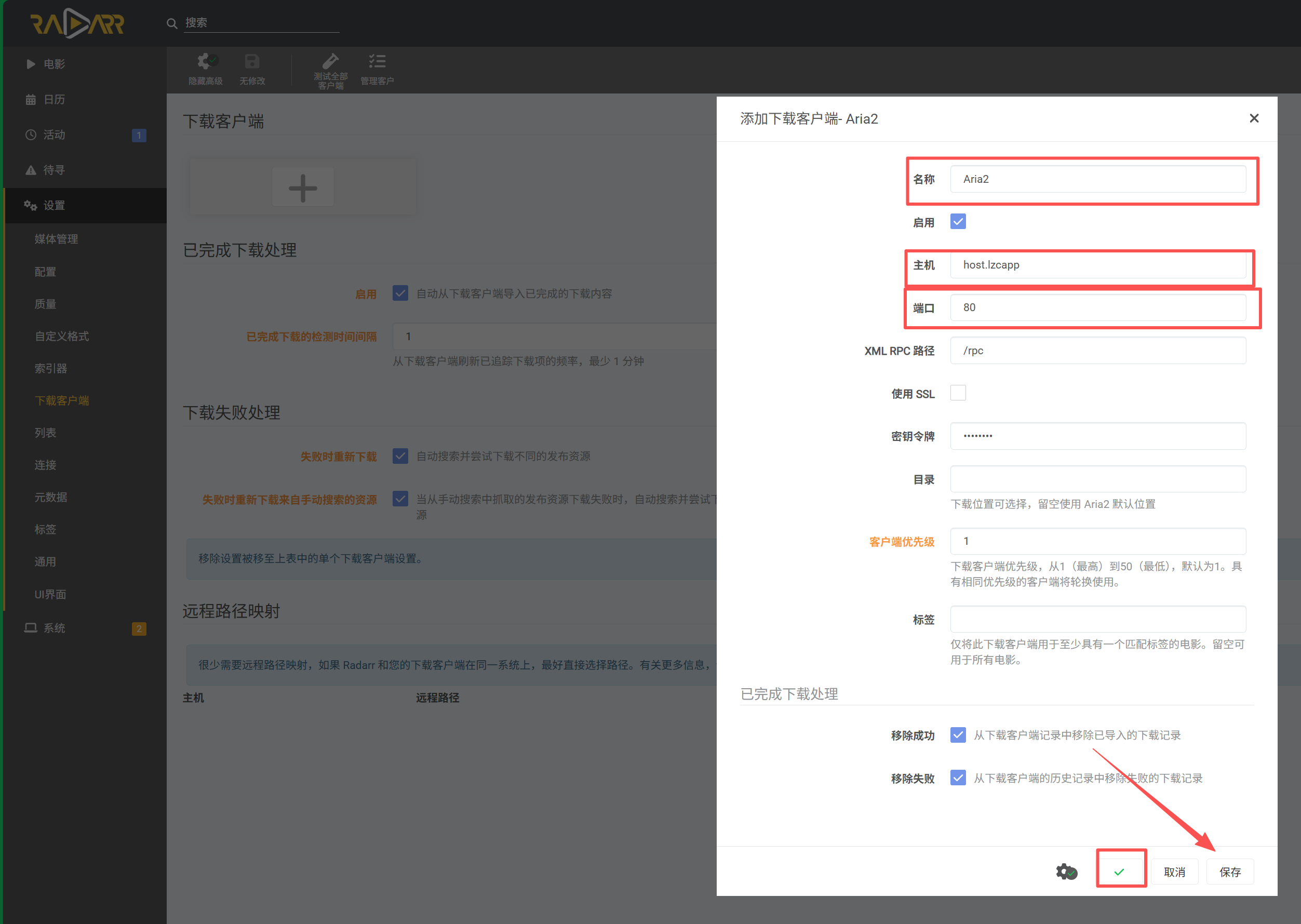Toggle the 移除成功 checkbox
The image size is (1301, 924).
point(958,735)
